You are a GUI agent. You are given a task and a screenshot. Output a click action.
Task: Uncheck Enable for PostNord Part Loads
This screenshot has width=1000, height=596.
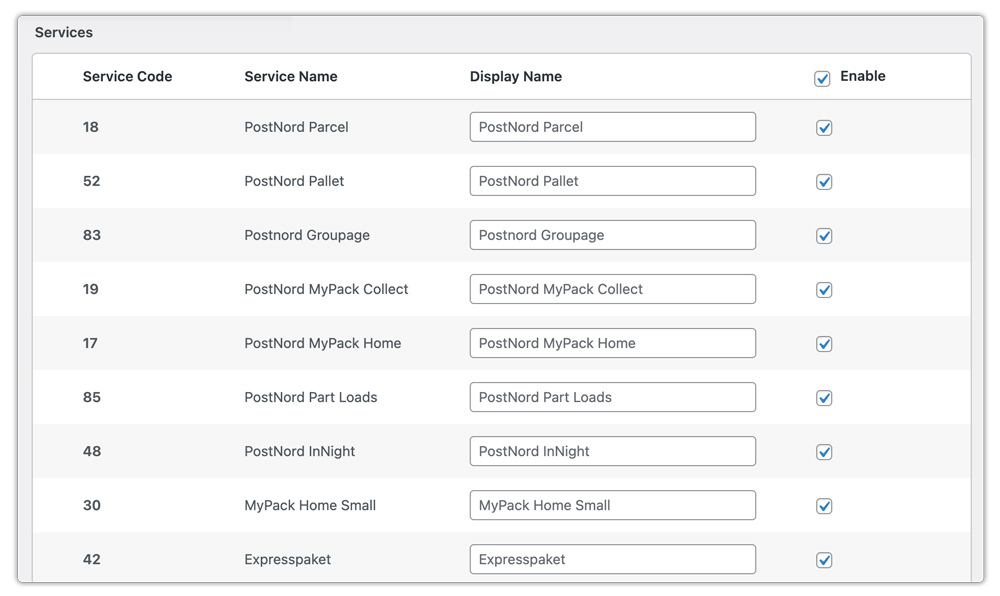[824, 398]
